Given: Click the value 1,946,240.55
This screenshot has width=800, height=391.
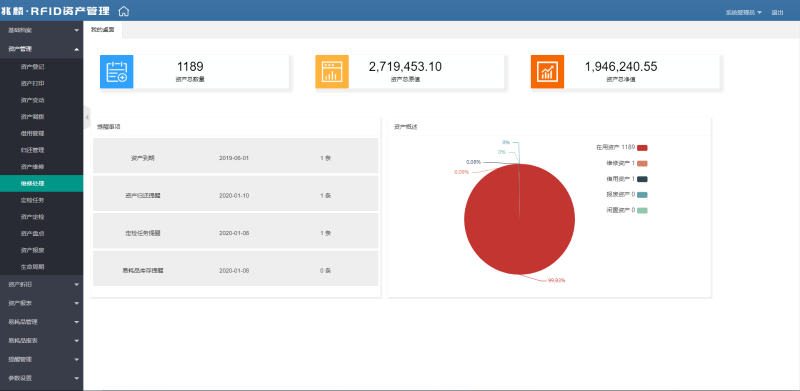Looking at the screenshot, I should tap(621, 67).
